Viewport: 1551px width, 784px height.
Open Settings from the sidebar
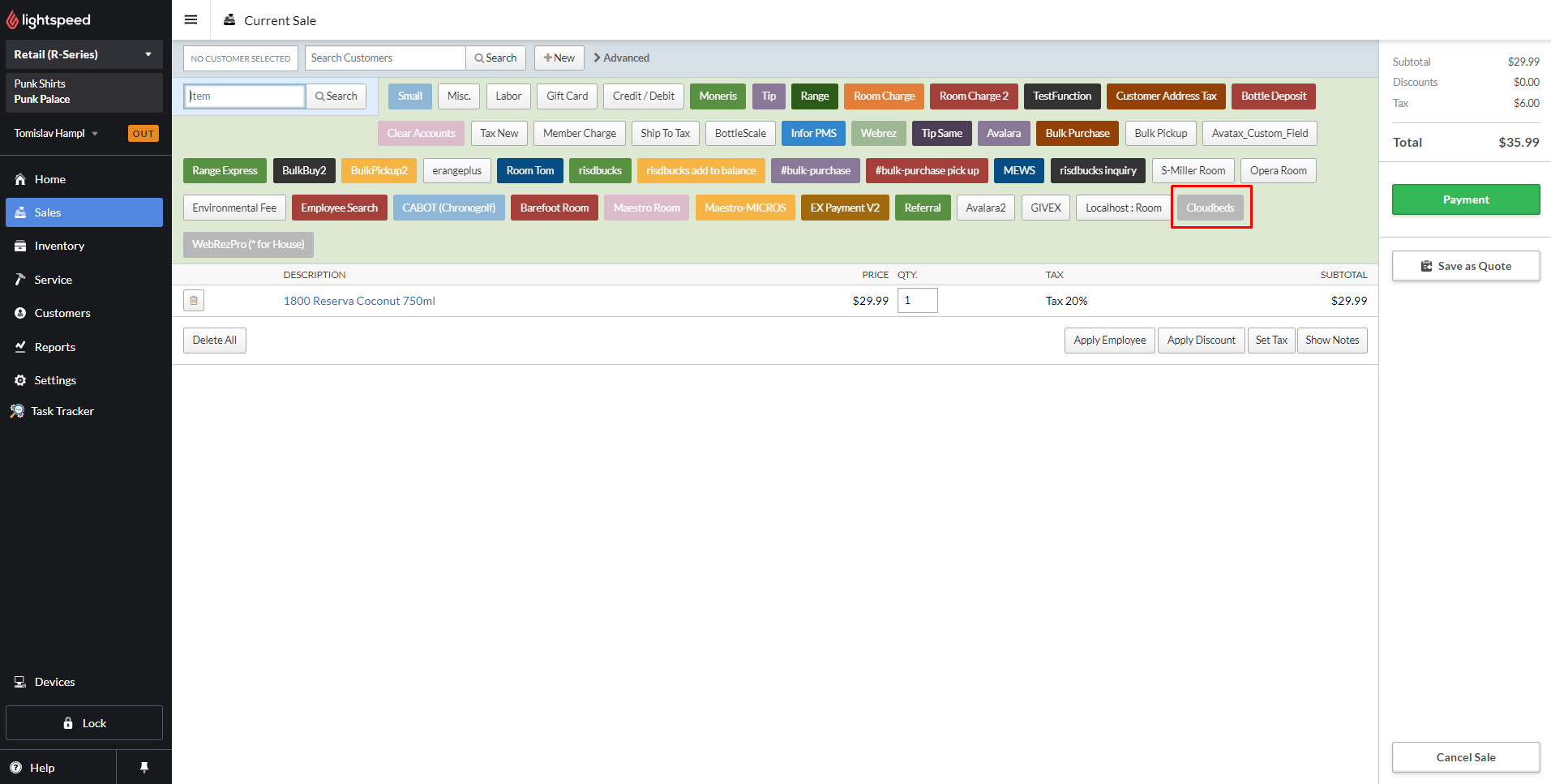[54, 379]
